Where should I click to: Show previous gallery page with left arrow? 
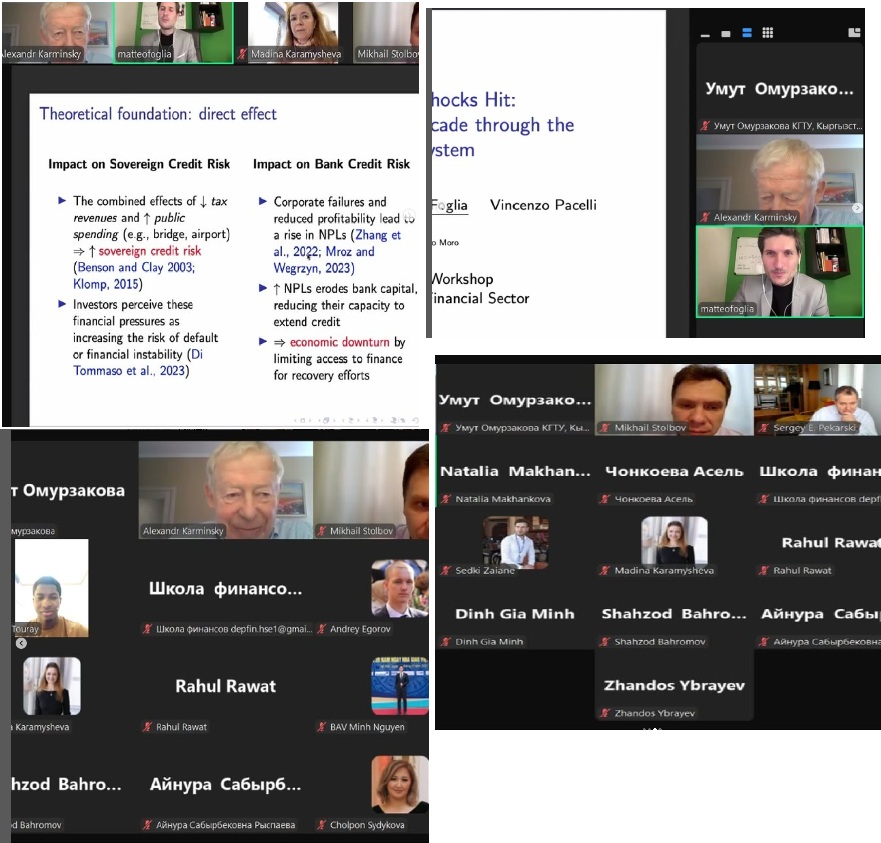click(21, 643)
